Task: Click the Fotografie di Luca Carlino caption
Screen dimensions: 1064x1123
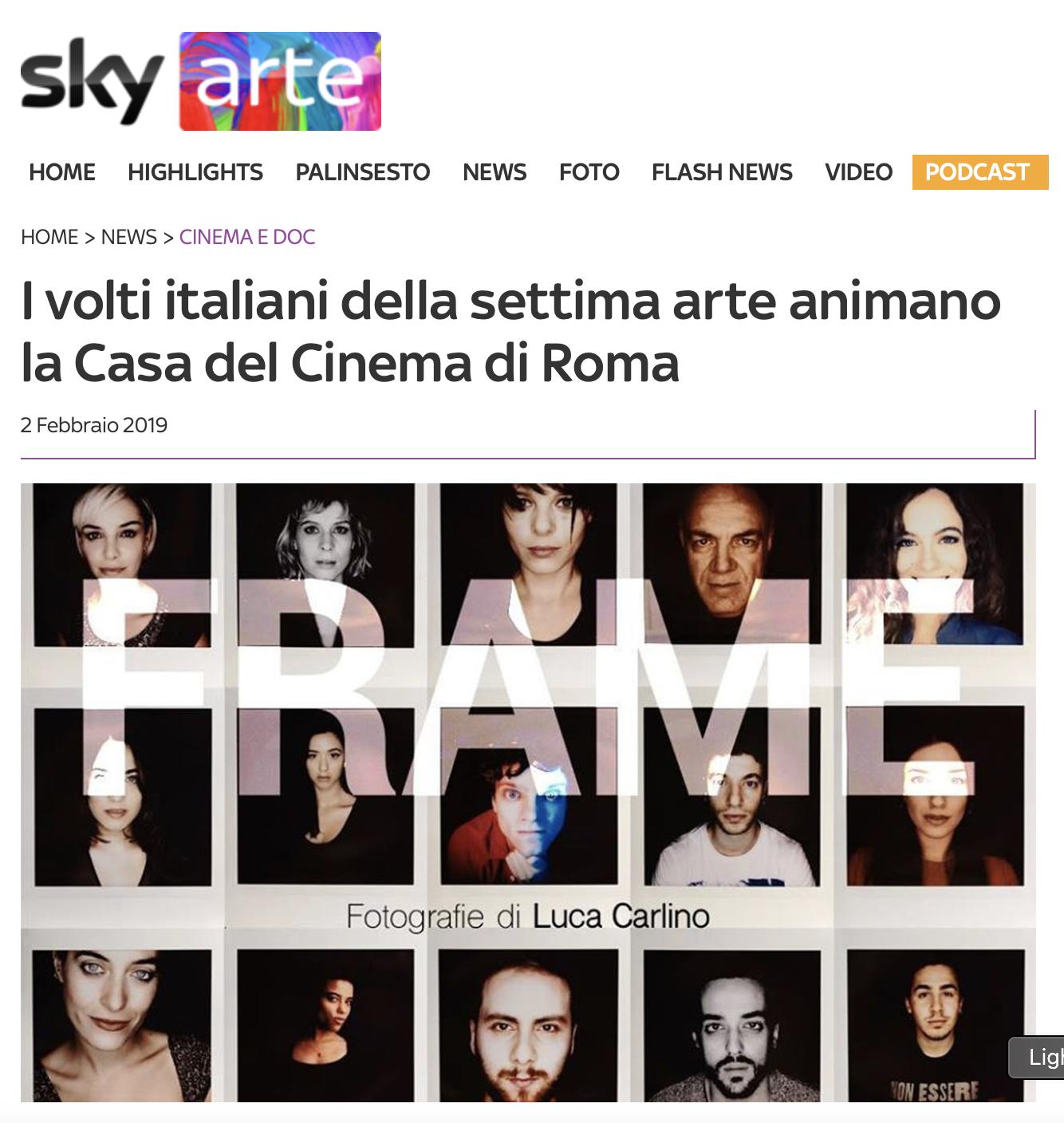Action: pos(528,916)
